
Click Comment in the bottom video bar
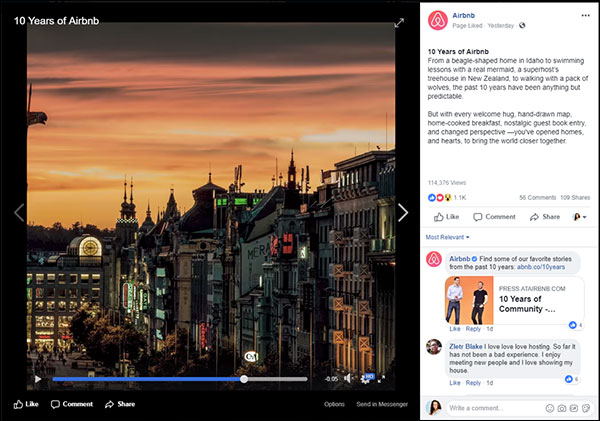click(72, 404)
